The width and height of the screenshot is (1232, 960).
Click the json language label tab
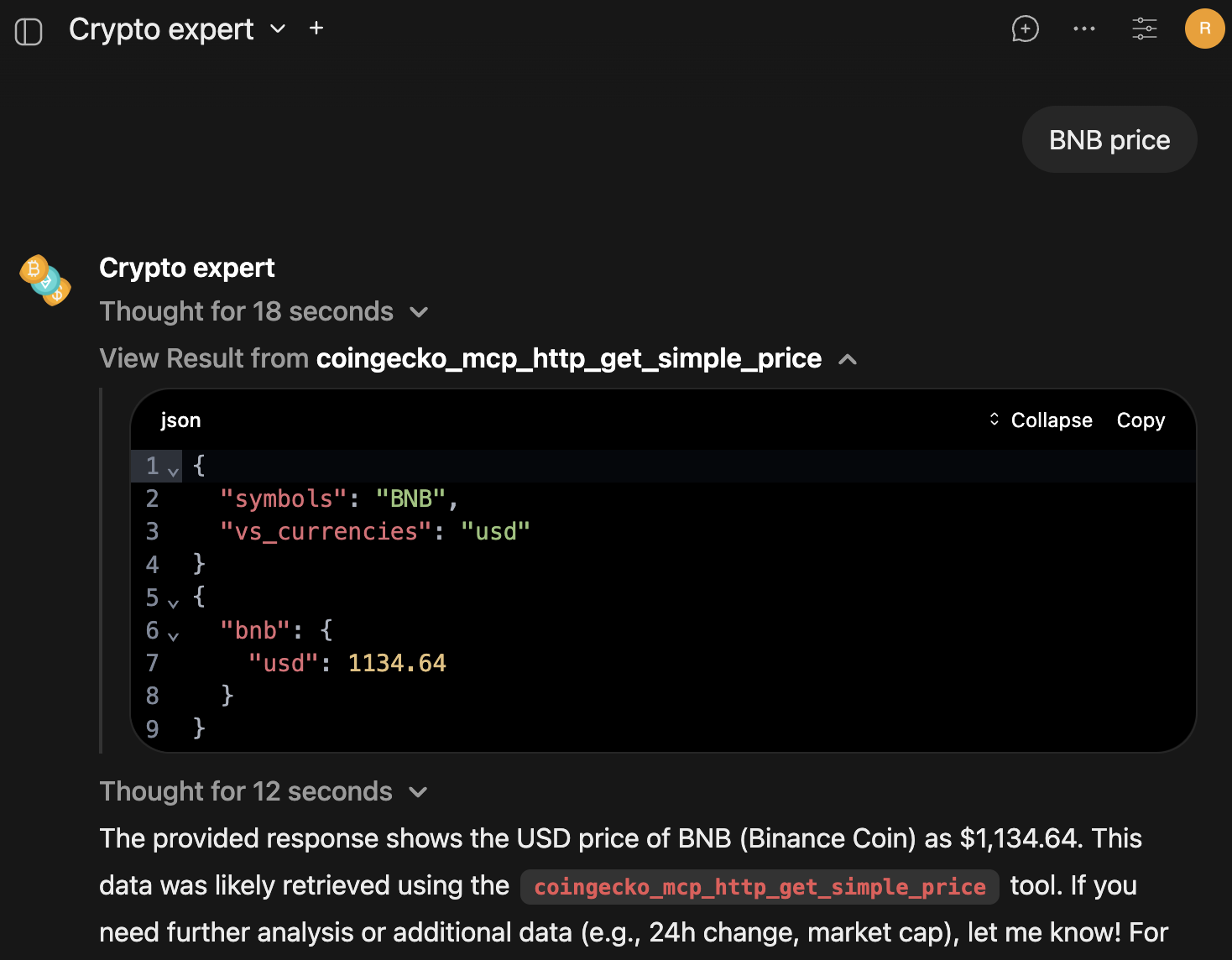pyautogui.click(x=180, y=420)
